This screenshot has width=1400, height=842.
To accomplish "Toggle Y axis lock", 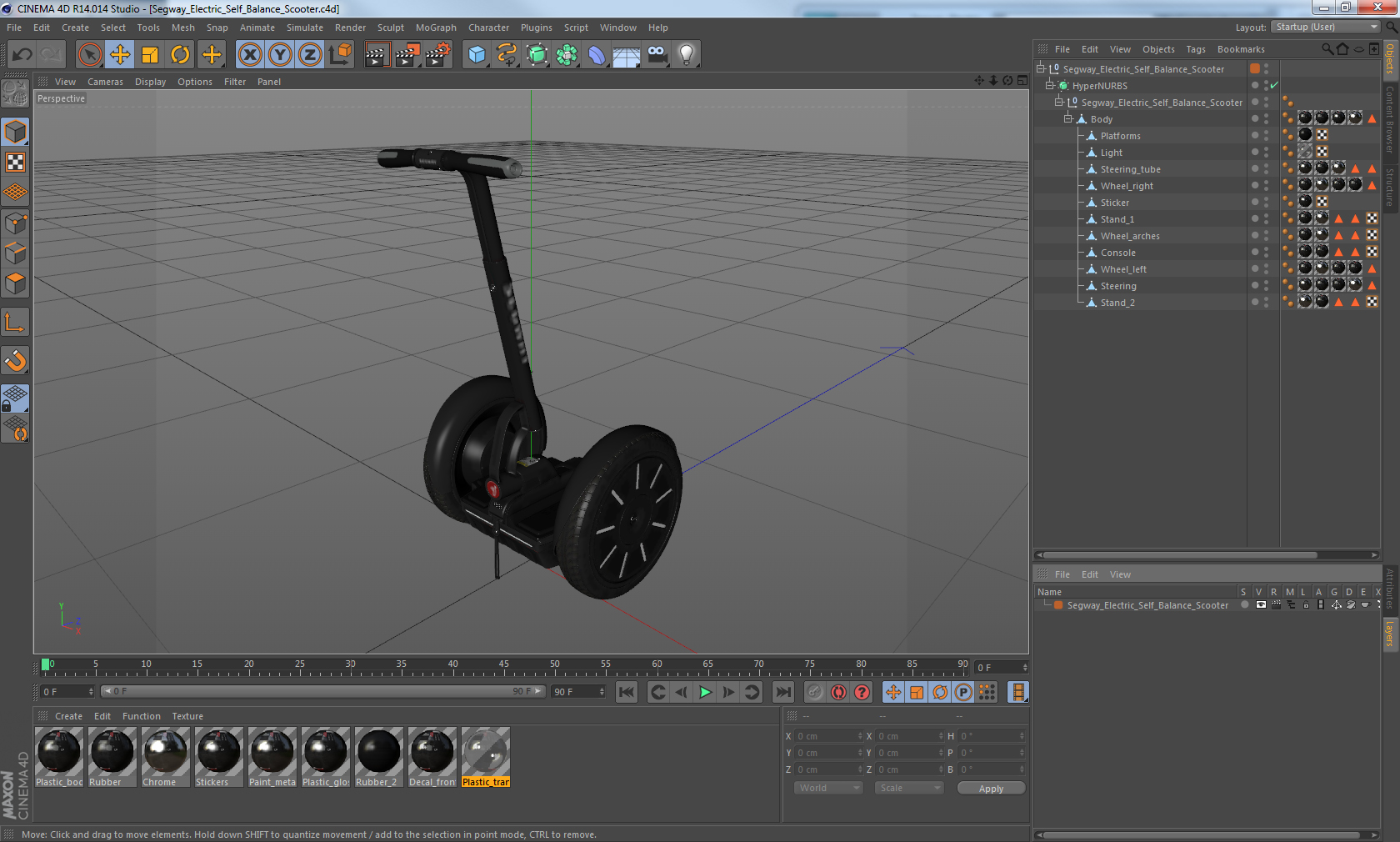I will click(x=280, y=55).
